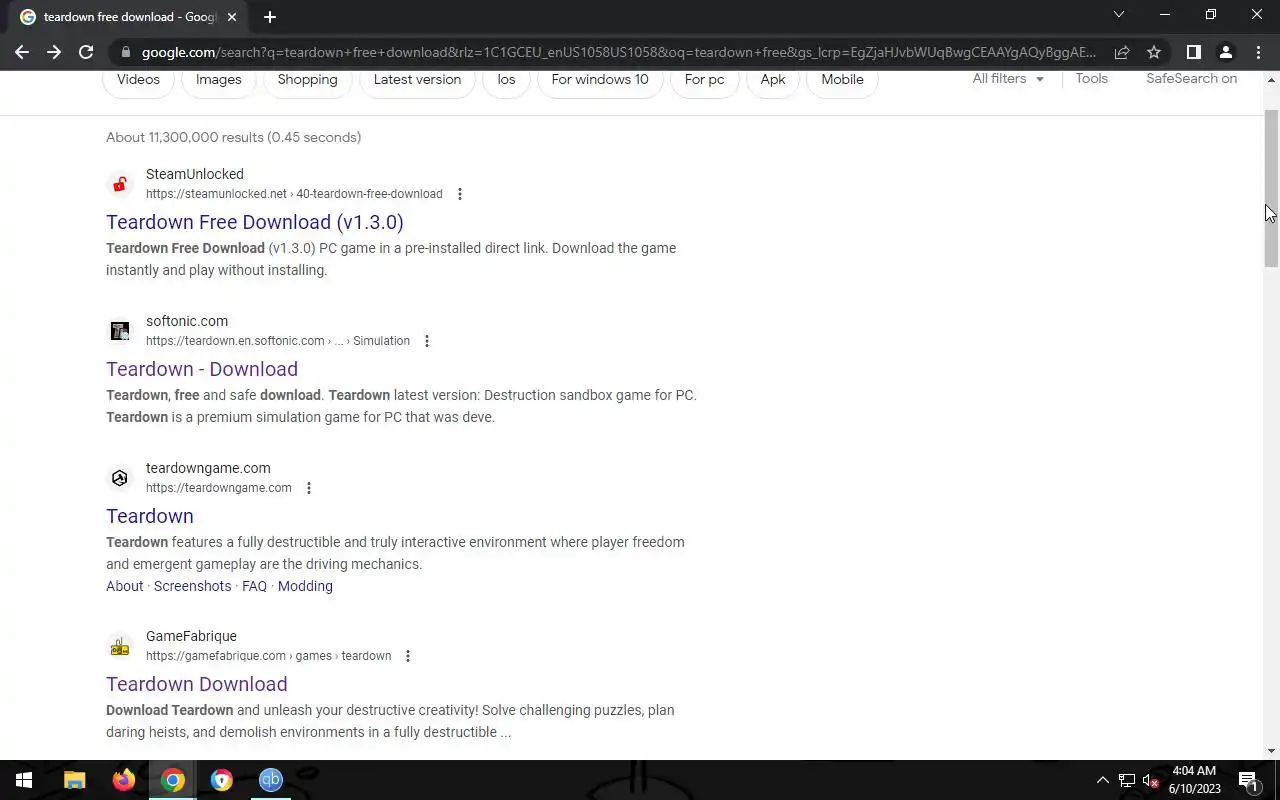
Task: Open more options for GameFabrique result
Action: [x=408, y=656]
